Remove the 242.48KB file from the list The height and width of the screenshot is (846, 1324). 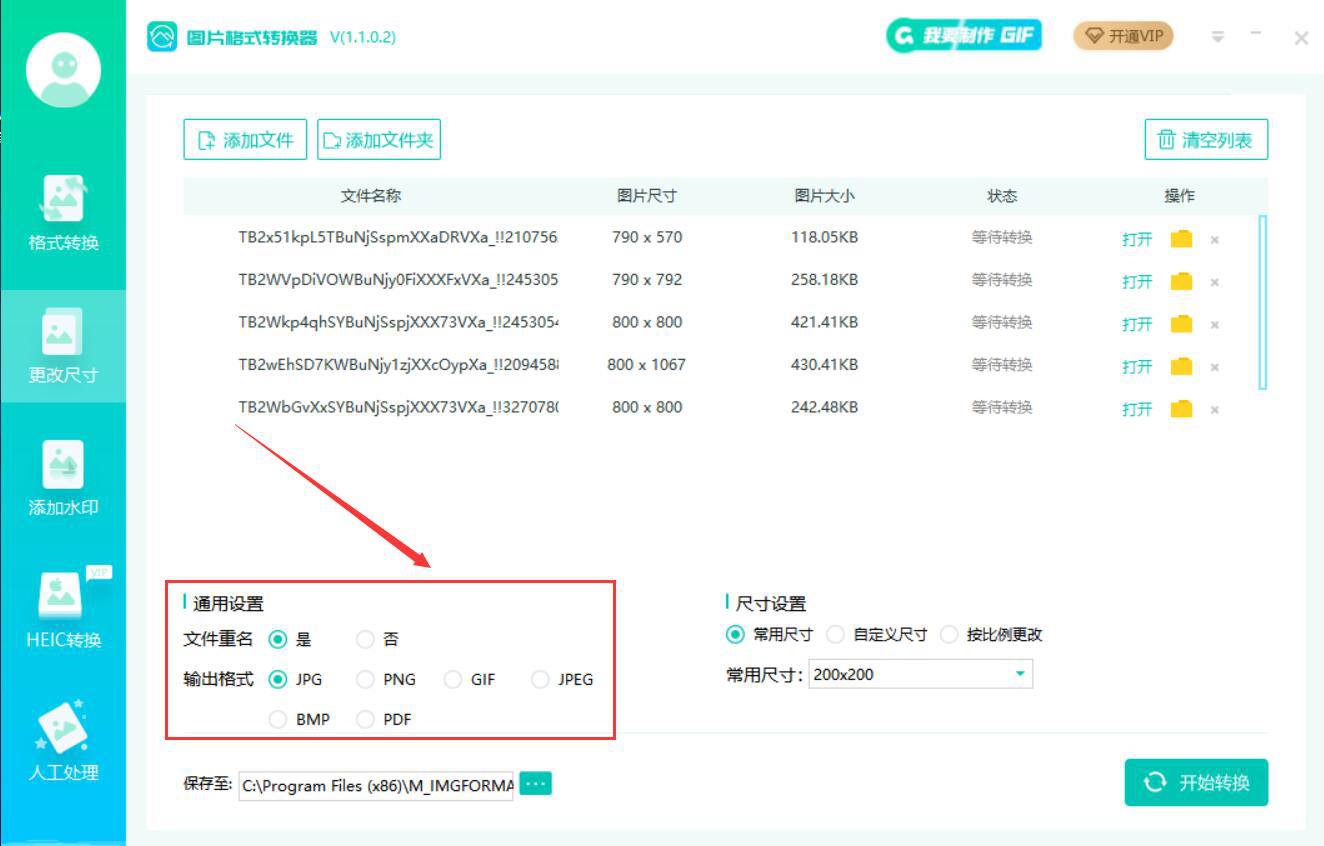point(1215,409)
